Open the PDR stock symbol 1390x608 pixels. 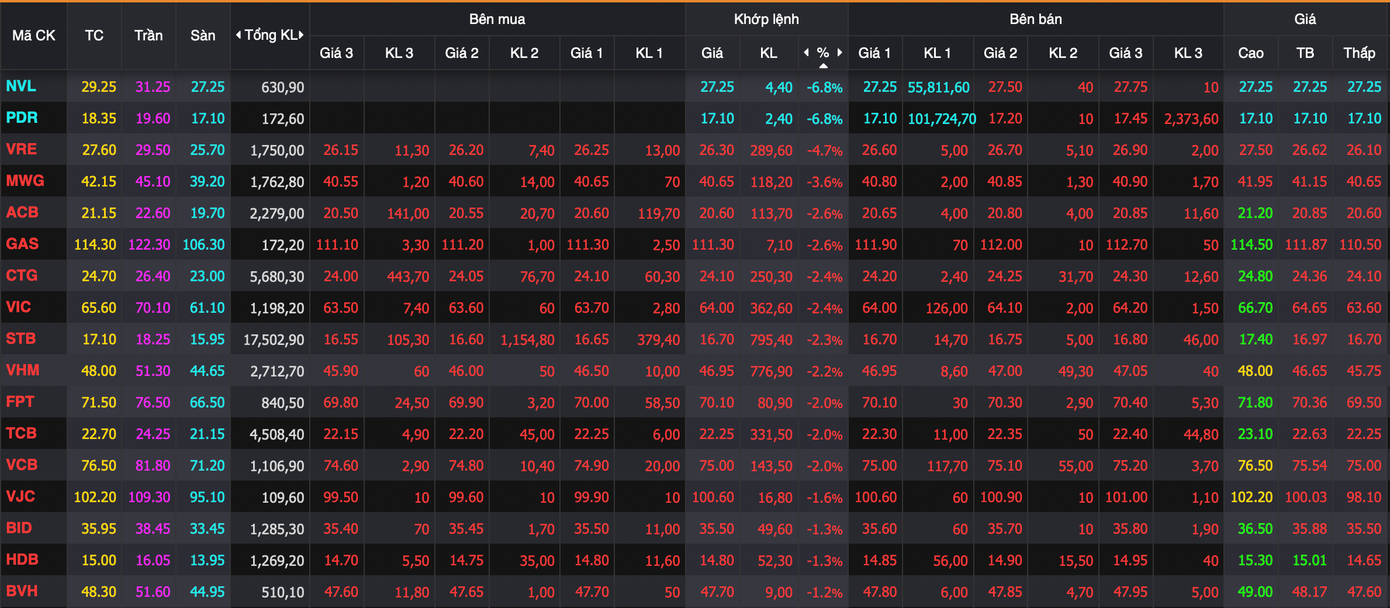click(x=22, y=118)
